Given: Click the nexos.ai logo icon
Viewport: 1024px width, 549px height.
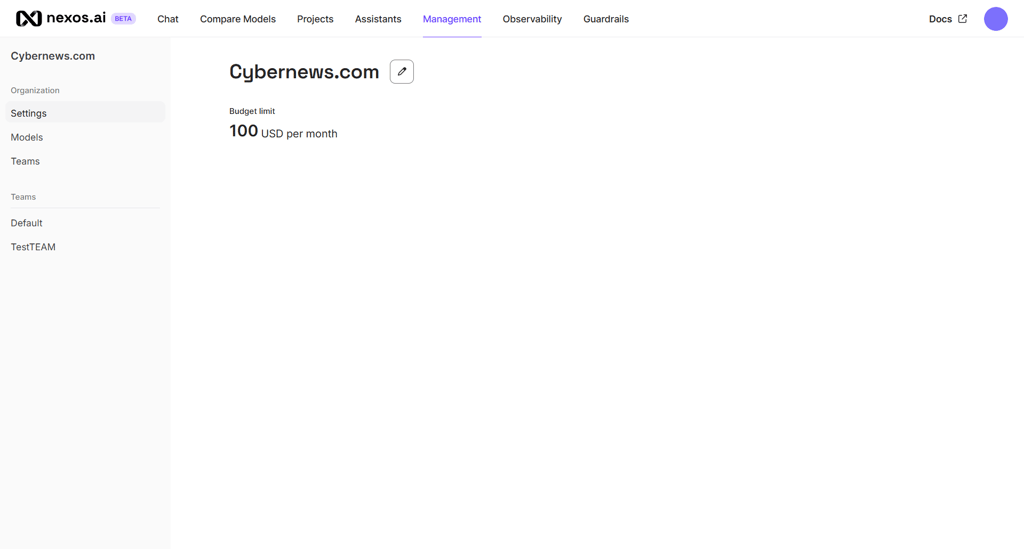Looking at the screenshot, I should coord(29,18).
